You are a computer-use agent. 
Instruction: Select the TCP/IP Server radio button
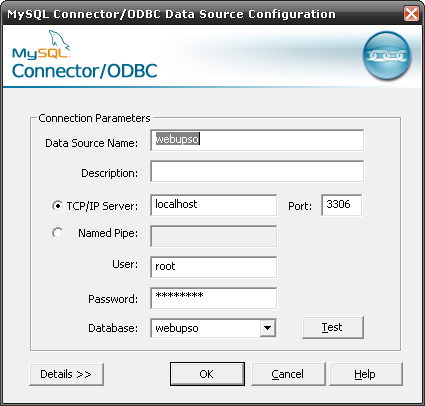click(x=58, y=206)
